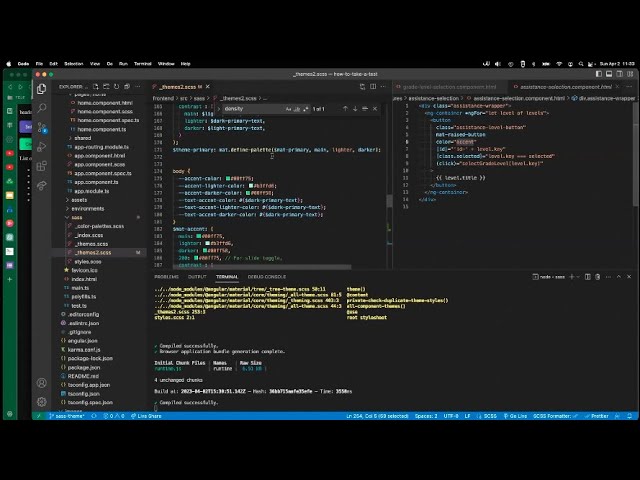Screen dimensions: 640x480
Task: Open styles.scss in Explorer
Action: [99, 262]
